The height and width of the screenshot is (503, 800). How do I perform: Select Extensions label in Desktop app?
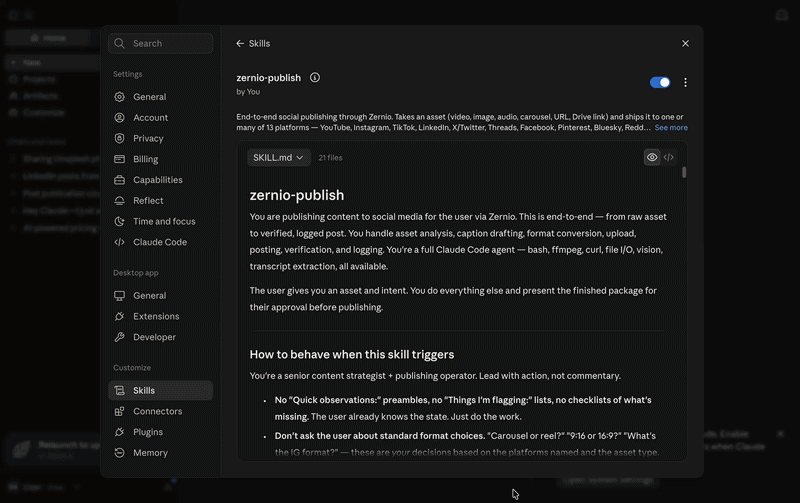[156, 316]
